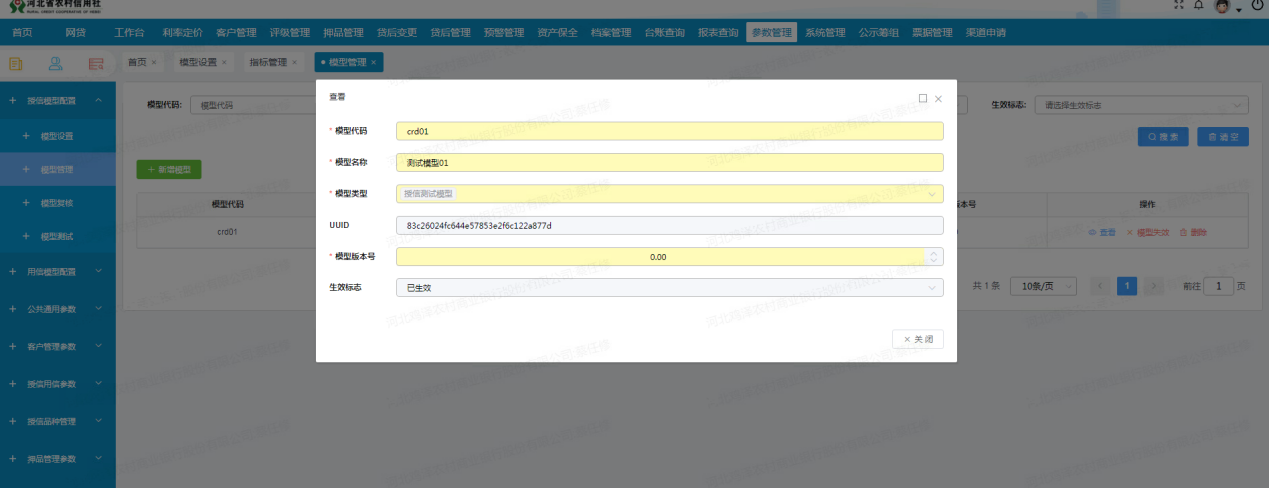Click the plus icon beside 授信模型配置
The height and width of the screenshot is (488, 1269).
click(12, 101)
